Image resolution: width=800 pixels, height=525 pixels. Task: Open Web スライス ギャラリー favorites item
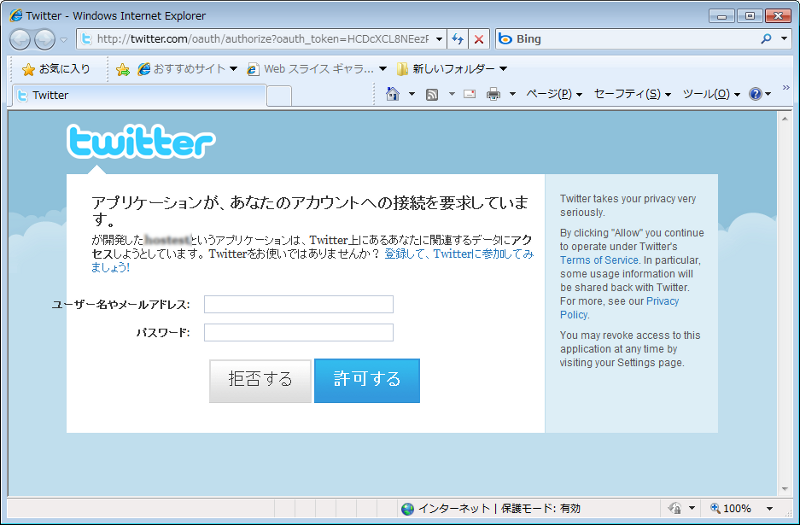pyautogui.click(x=316, y=69)
